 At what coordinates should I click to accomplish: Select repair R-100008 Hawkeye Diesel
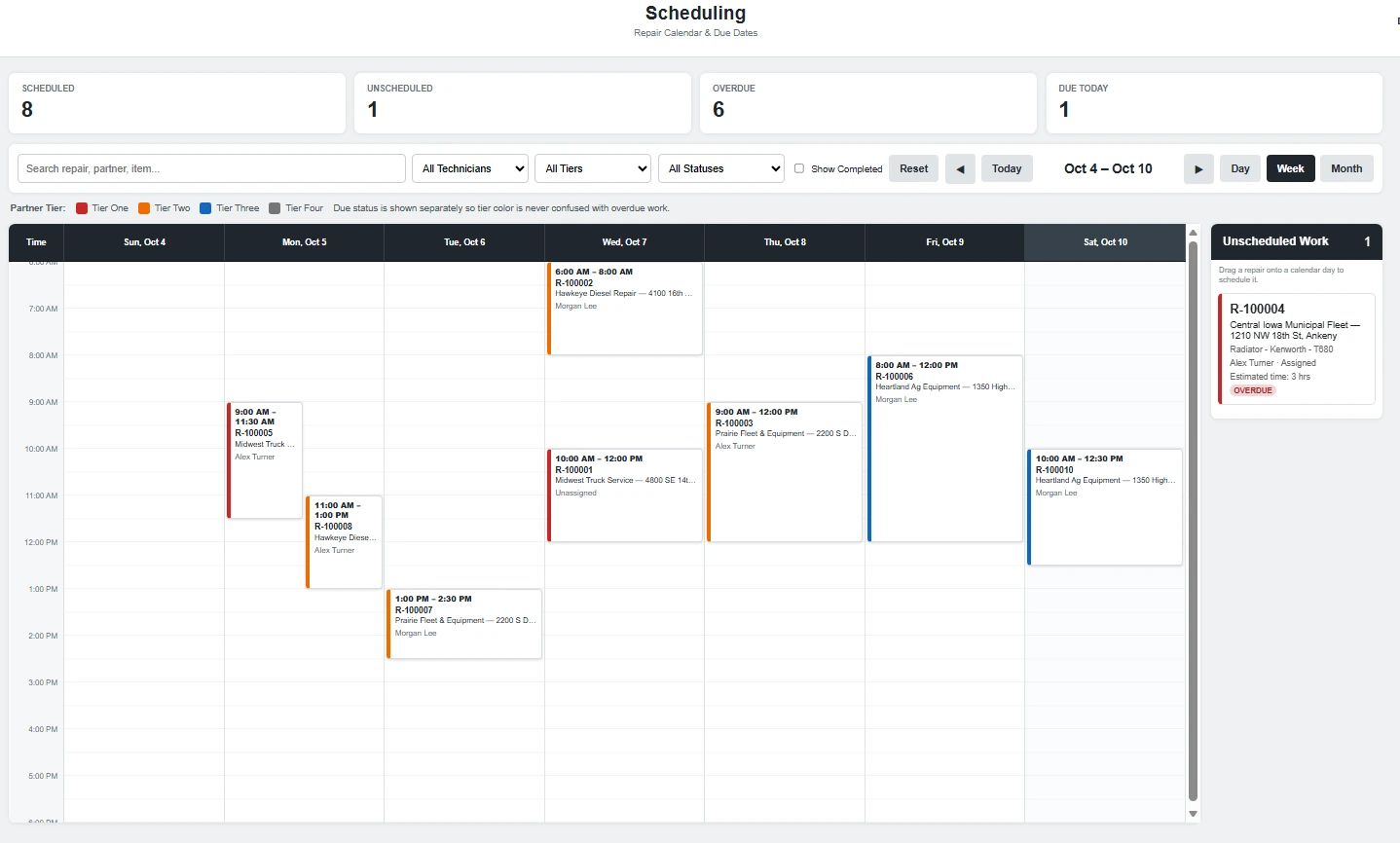click(x=345, y=542)
